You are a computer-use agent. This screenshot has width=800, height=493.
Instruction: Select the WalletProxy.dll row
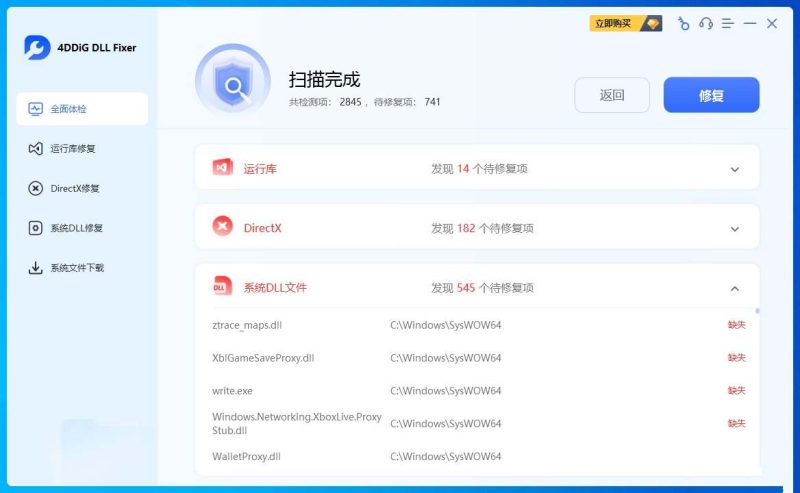pyautogui.click(x=479, y=456)
